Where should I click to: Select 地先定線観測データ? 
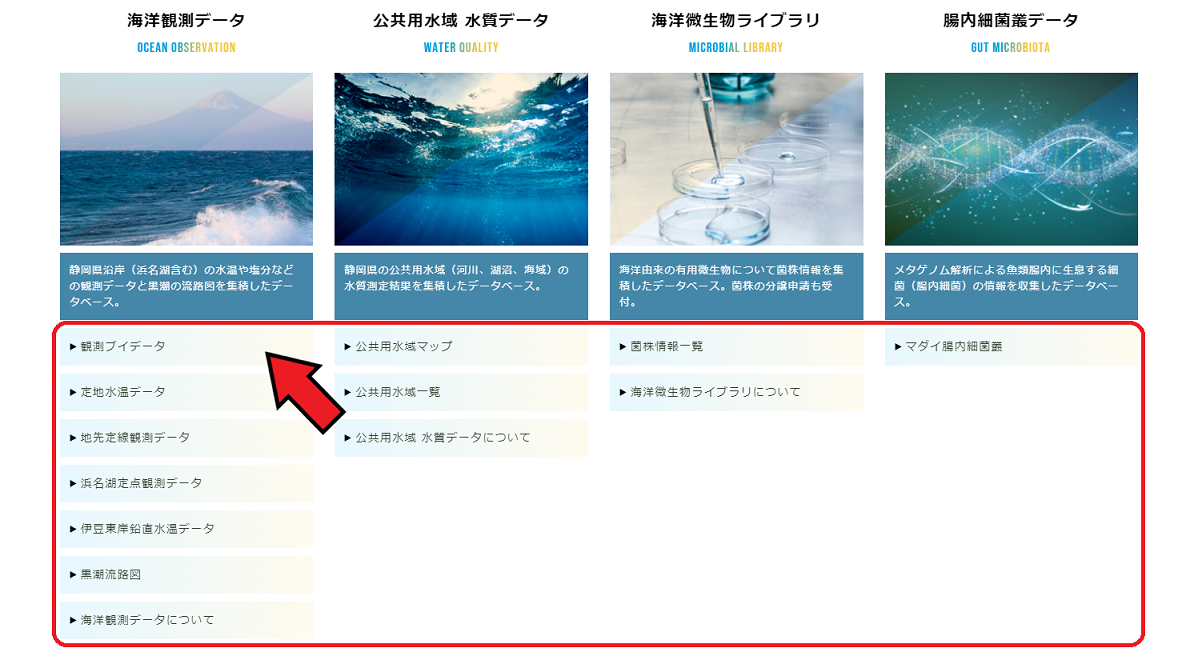pos(186,438)
